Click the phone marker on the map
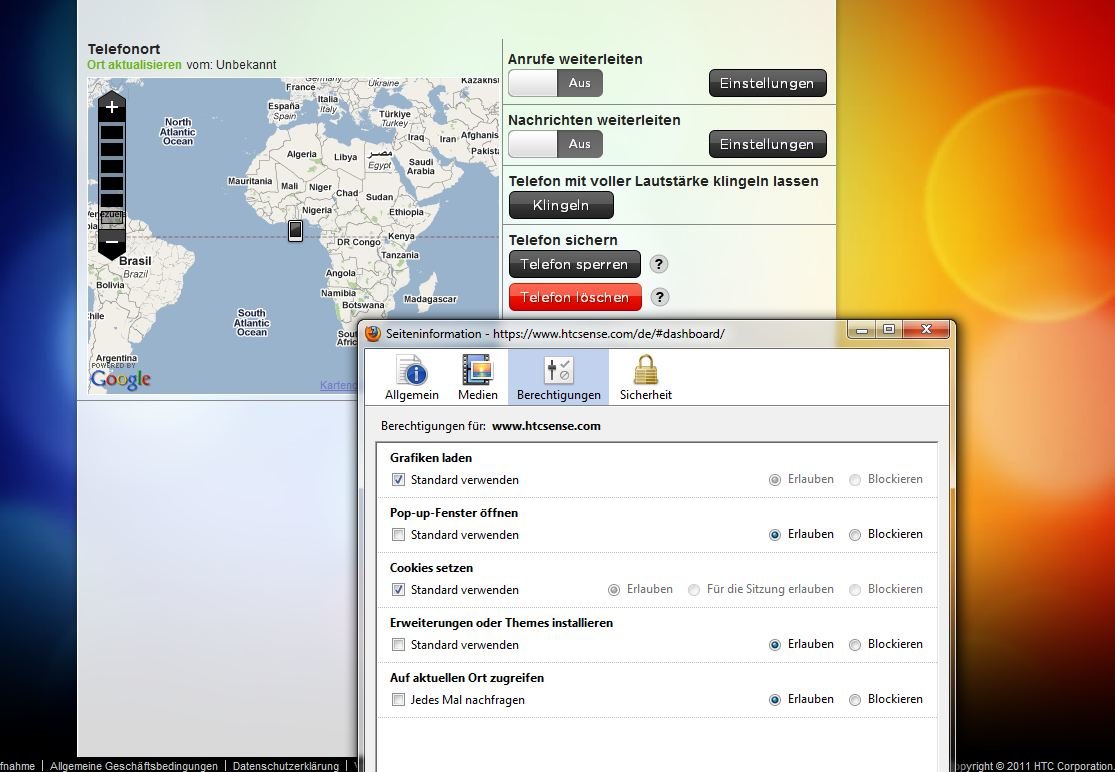Screen dimensions: 1115x772 [295, 230]
